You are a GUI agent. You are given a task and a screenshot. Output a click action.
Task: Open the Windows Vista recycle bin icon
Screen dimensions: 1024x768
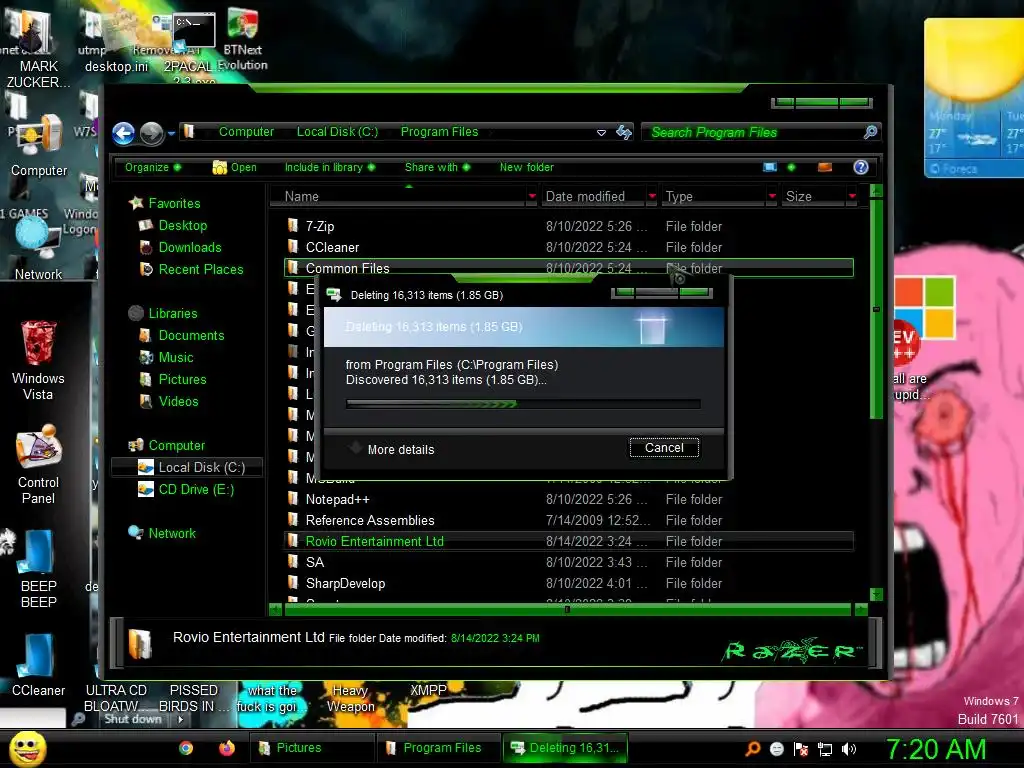[x=38, y=360]
